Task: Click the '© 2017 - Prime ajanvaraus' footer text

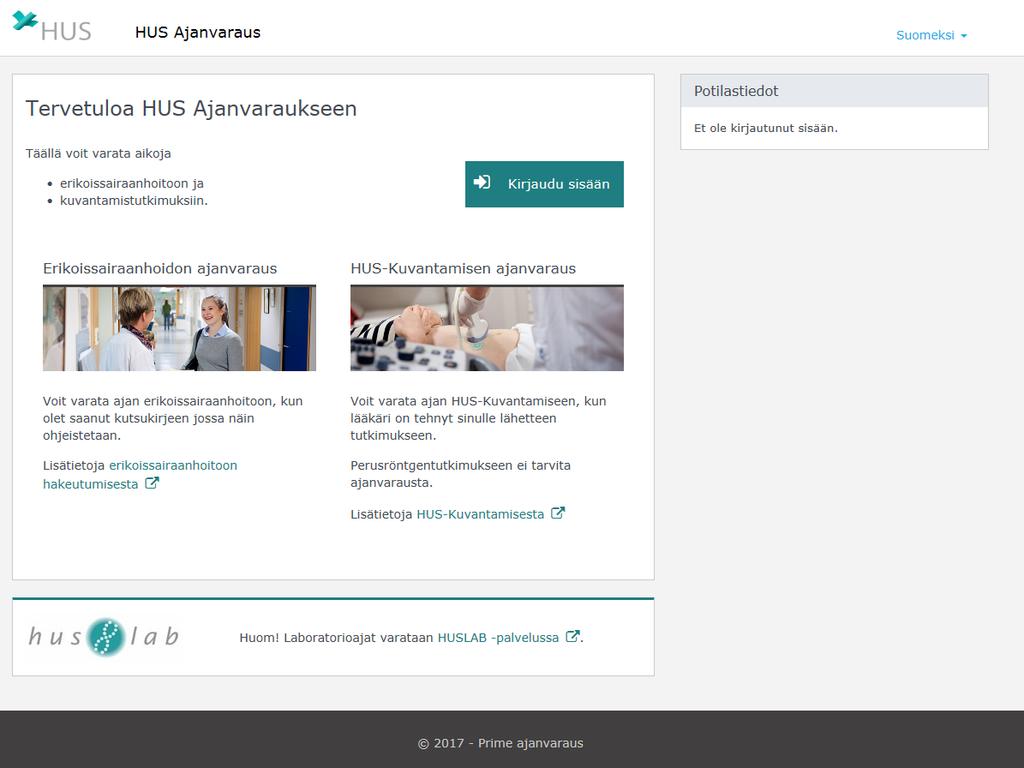Action: point(500,743)
